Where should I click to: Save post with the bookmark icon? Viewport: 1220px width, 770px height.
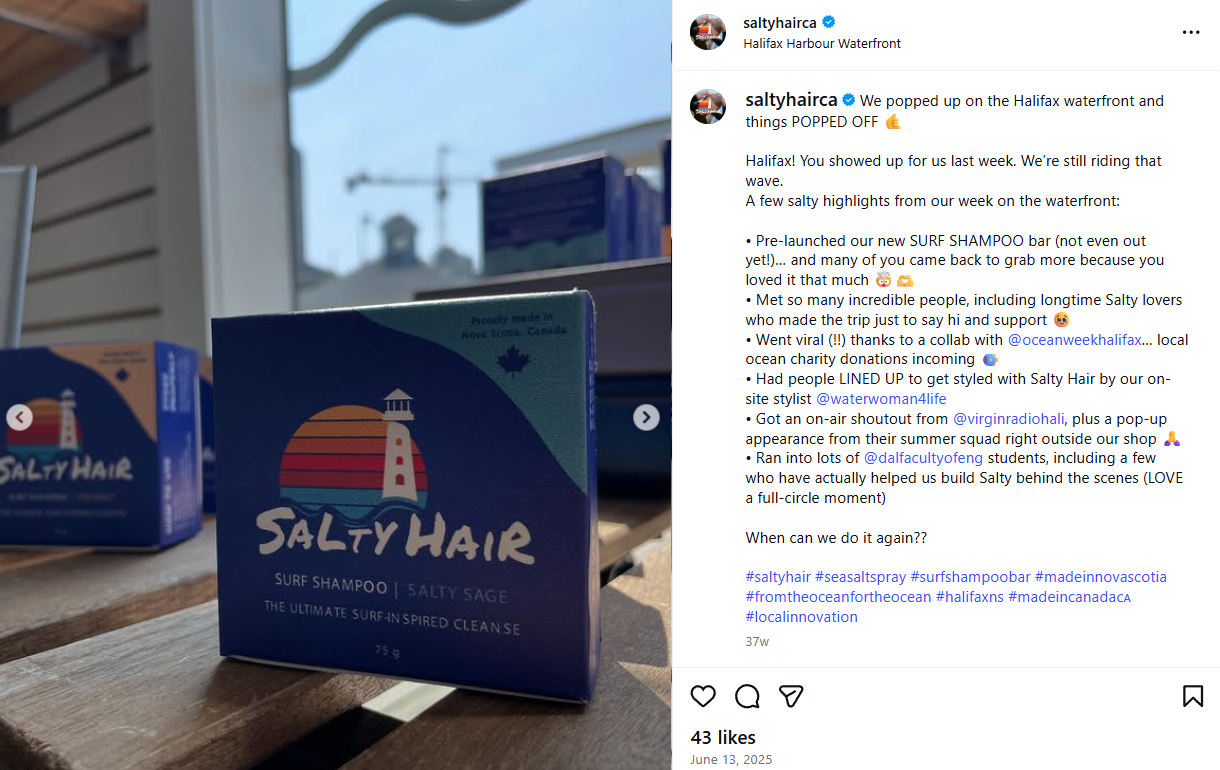pyautogui.click(x=1193, y=696)
